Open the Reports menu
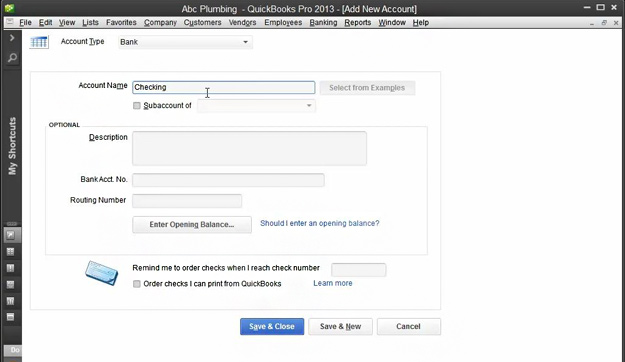 pos(358,22)
